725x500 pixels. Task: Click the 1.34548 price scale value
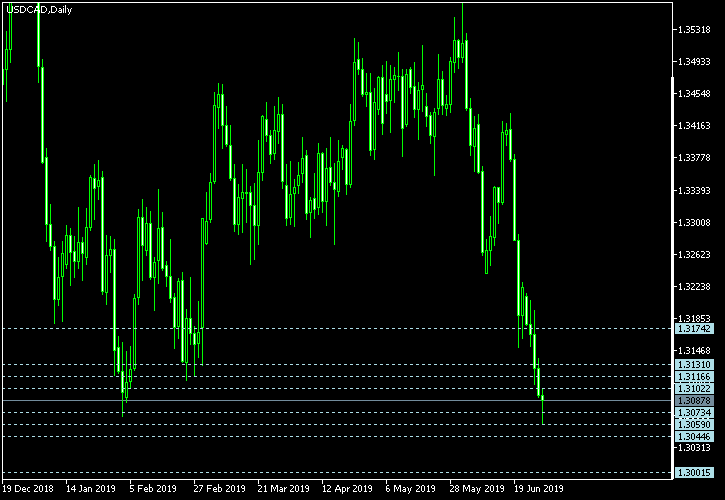694,94
